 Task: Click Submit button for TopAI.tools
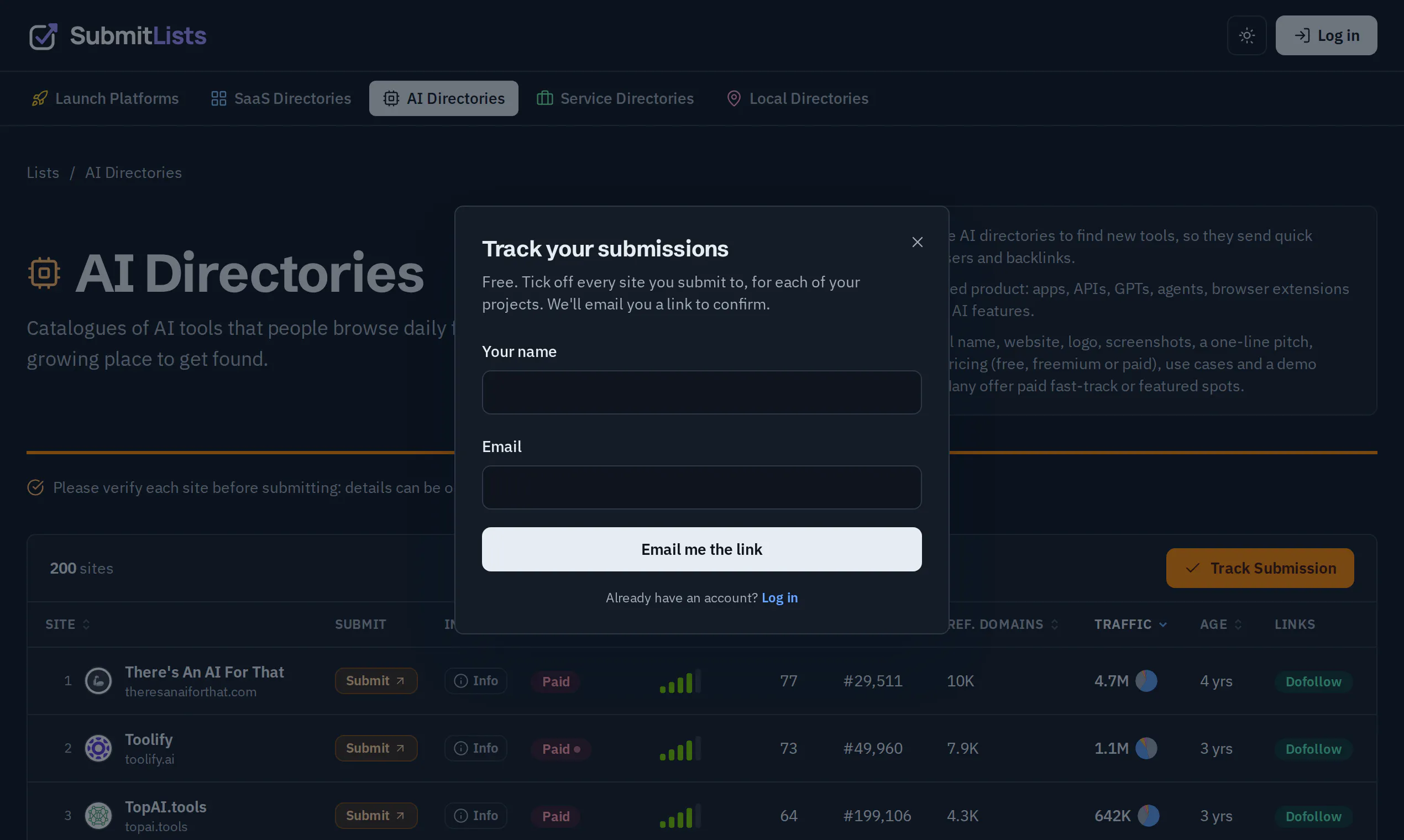point(376,816)
